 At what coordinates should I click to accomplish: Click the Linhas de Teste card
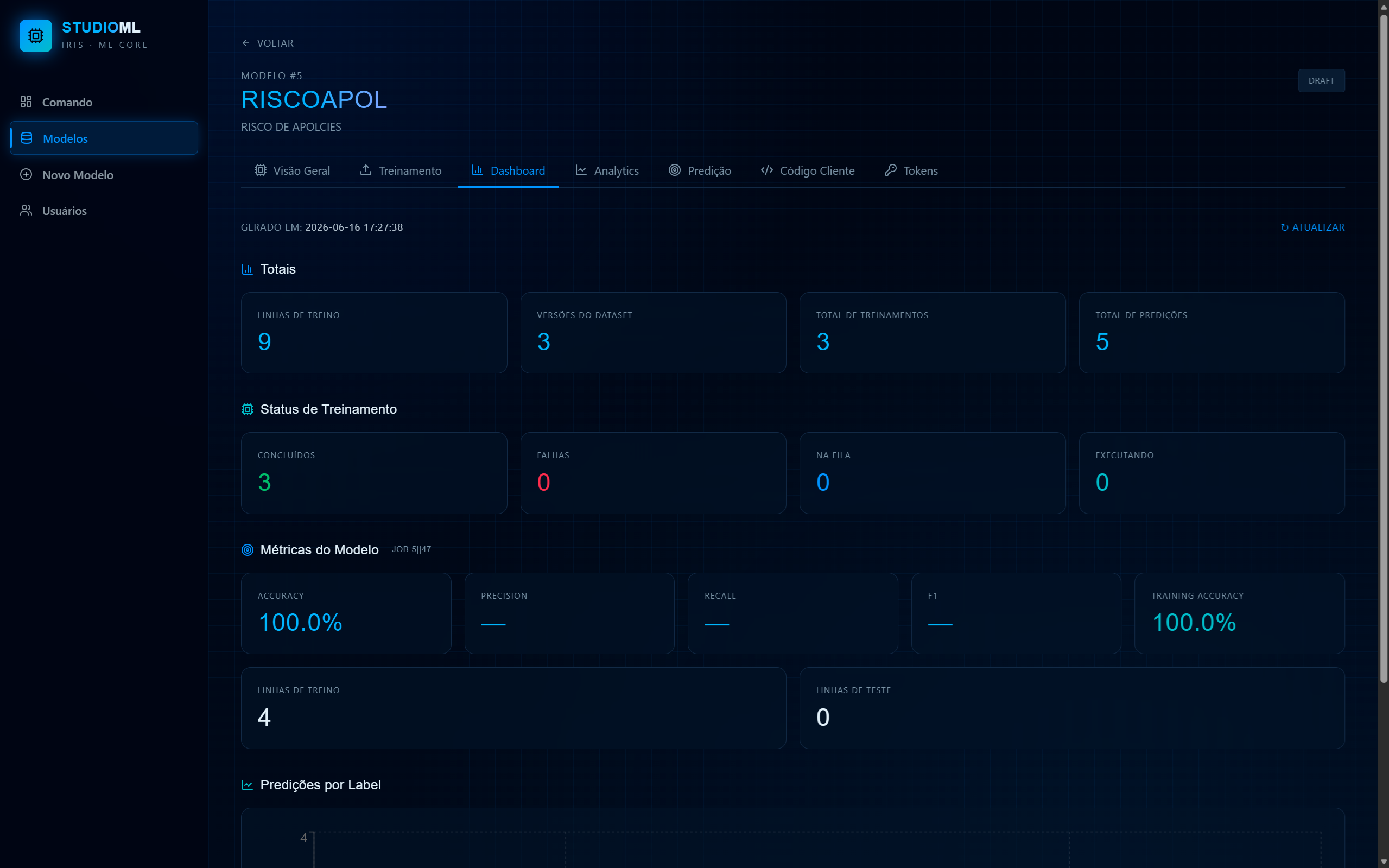point(1072,708)
